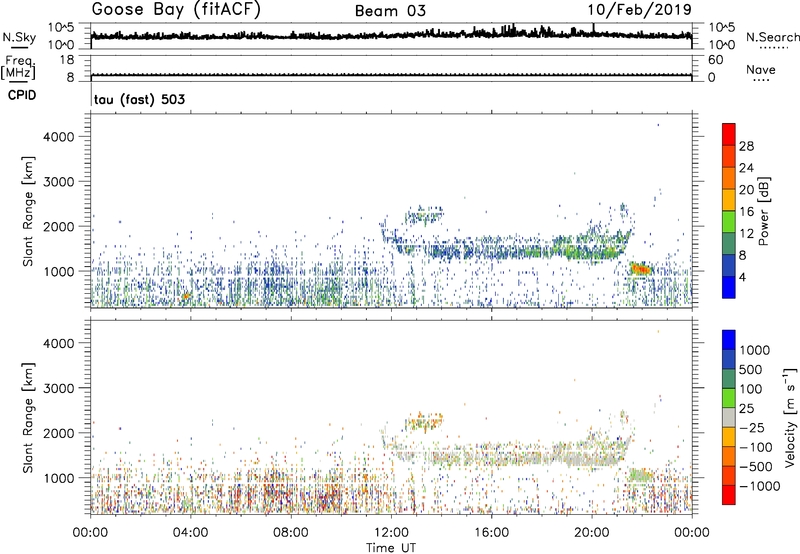Click the '28' tick on the power colorbar

746,146
